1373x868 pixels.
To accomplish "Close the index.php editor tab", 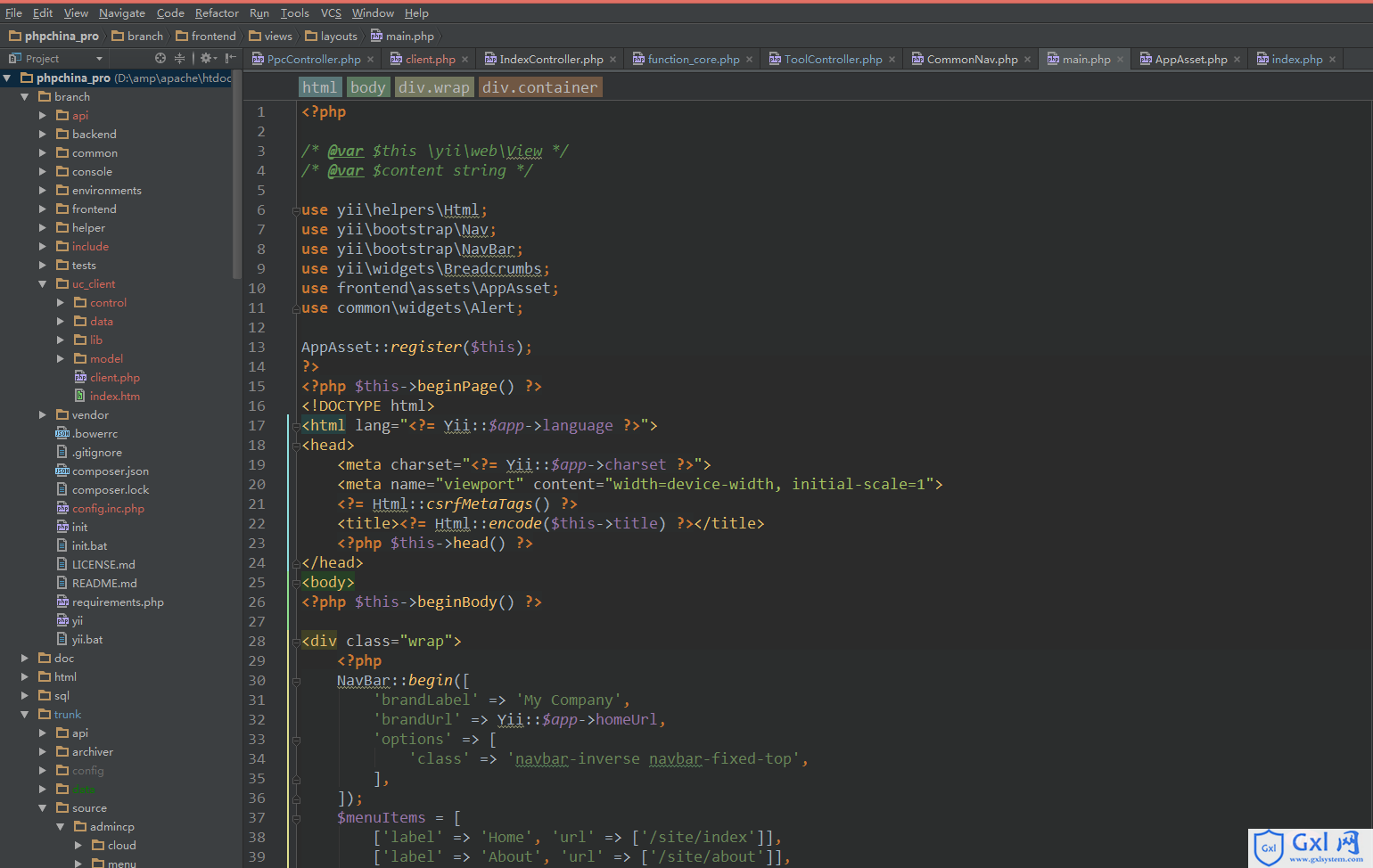I will click(x=1332, y=60).
